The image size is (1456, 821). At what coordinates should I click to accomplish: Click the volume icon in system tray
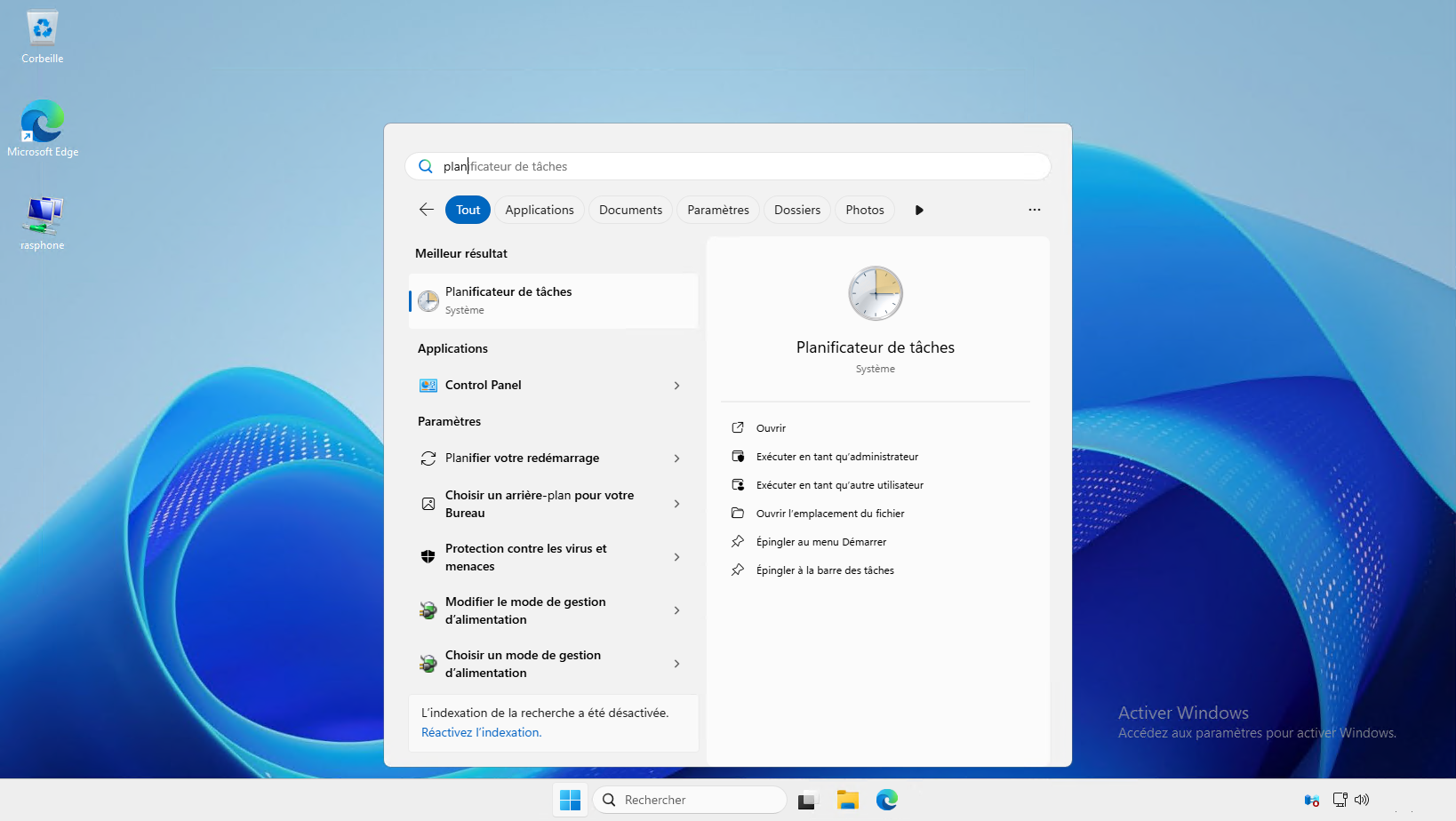point(1362,800)
